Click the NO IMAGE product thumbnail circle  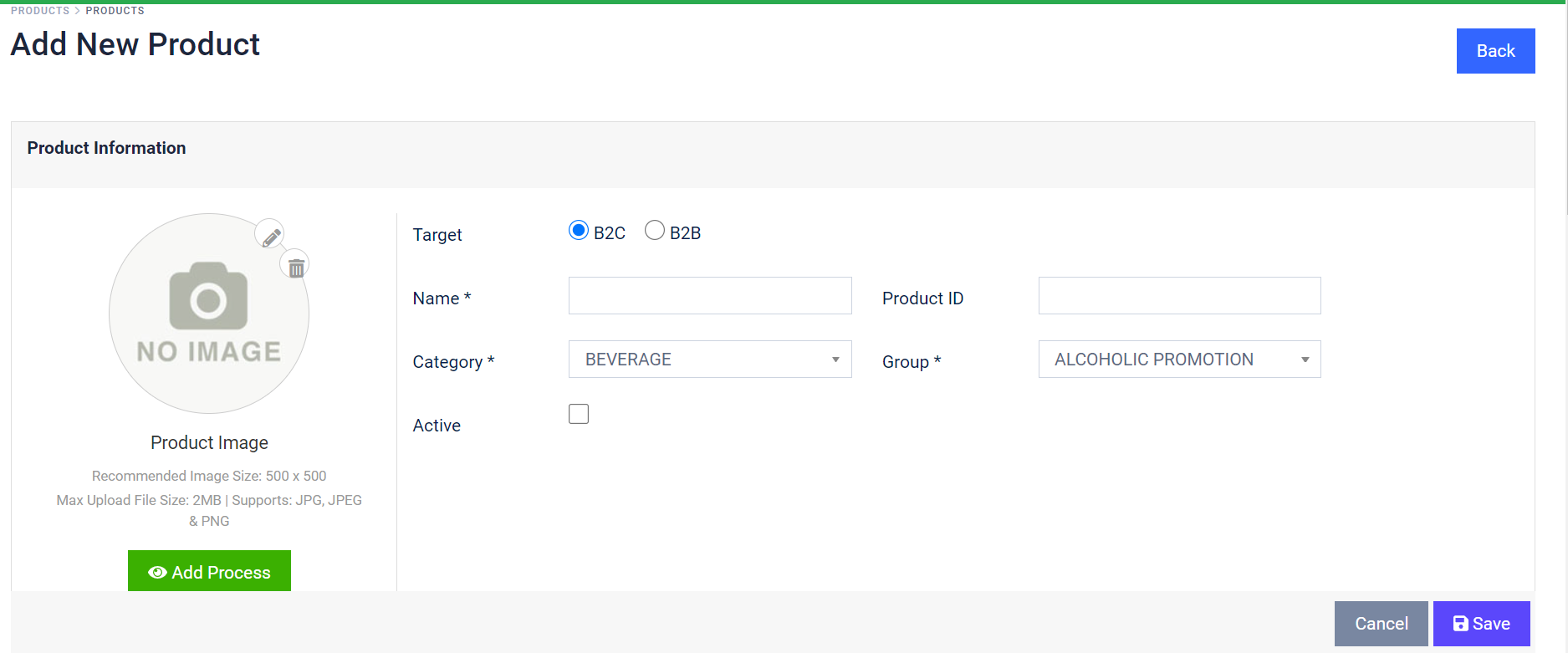tap(209, 314)
